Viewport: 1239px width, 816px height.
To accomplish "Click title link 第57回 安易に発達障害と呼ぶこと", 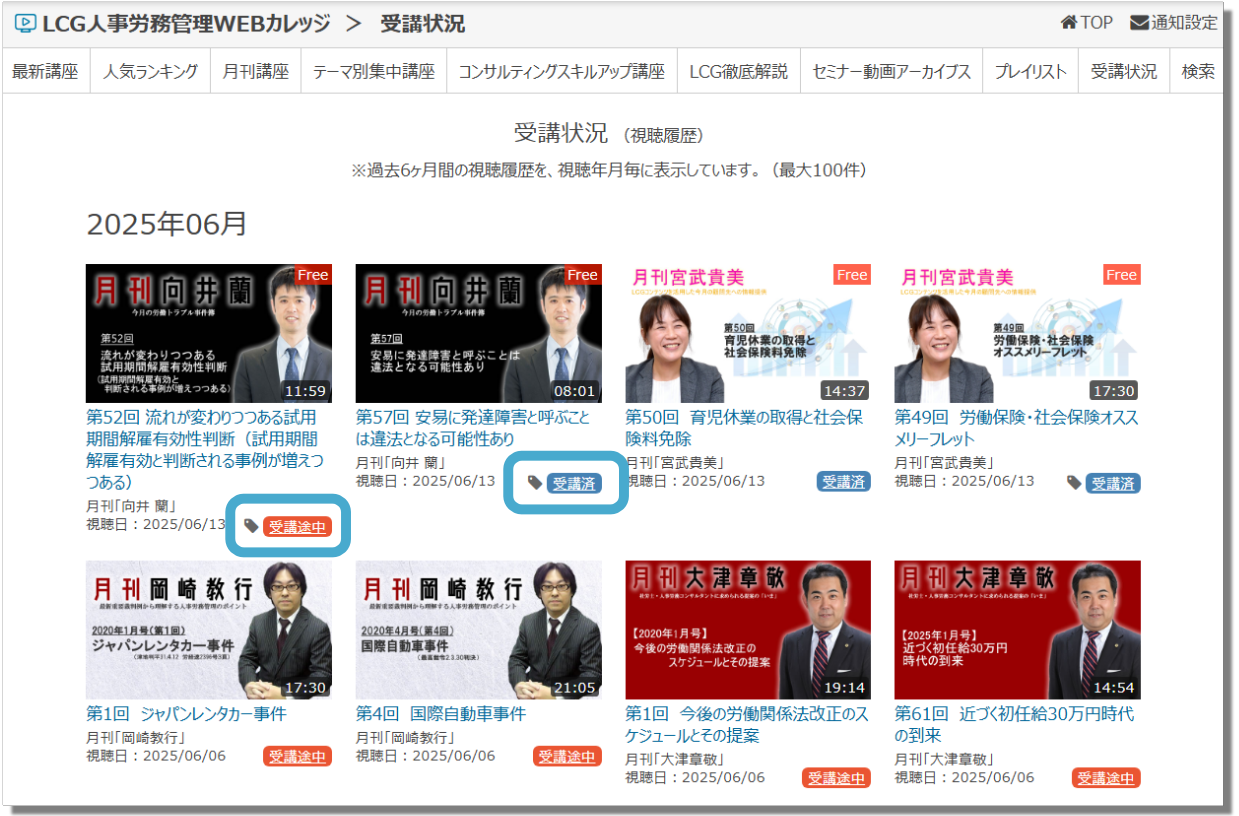I will tap(473, 428).
